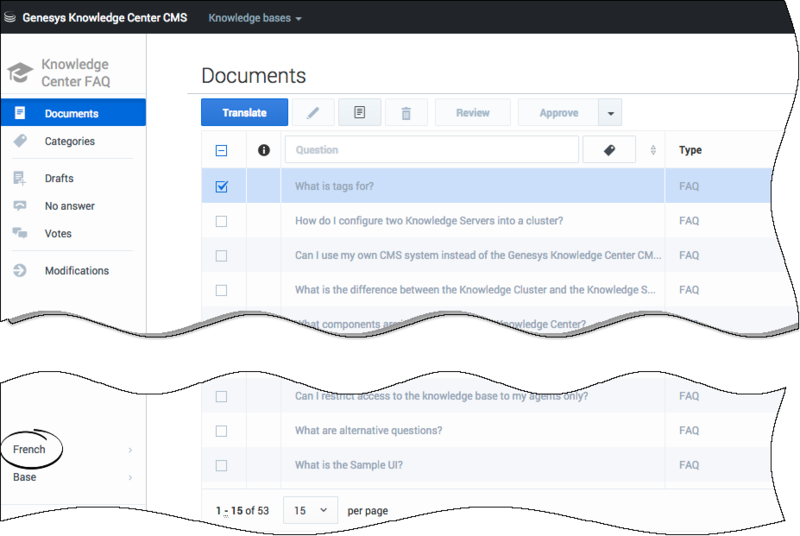Expand the Base chevron arrow

pos(130,477)
